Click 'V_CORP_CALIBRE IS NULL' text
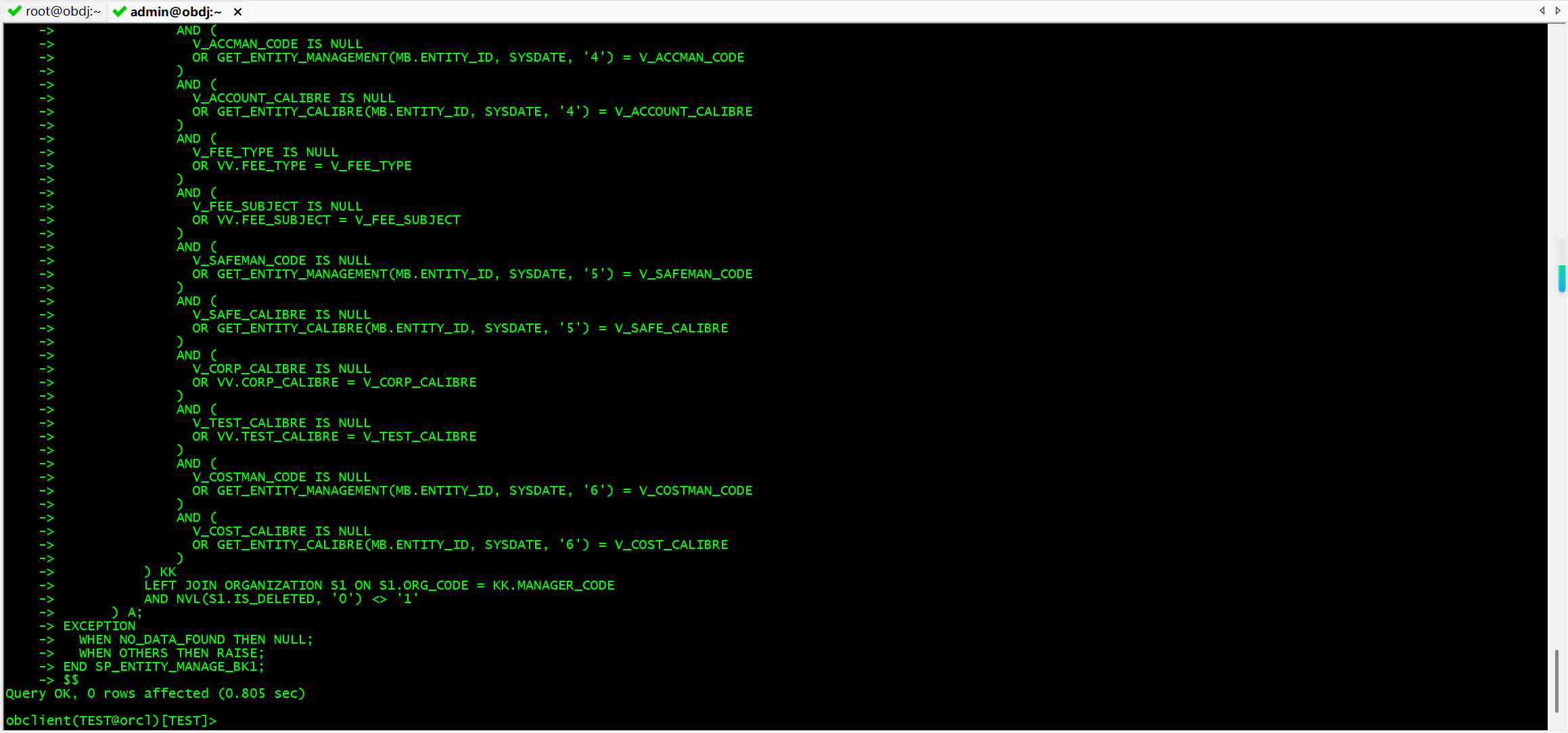The width and height of the screenshot is (1568, 733). point(281,369)
